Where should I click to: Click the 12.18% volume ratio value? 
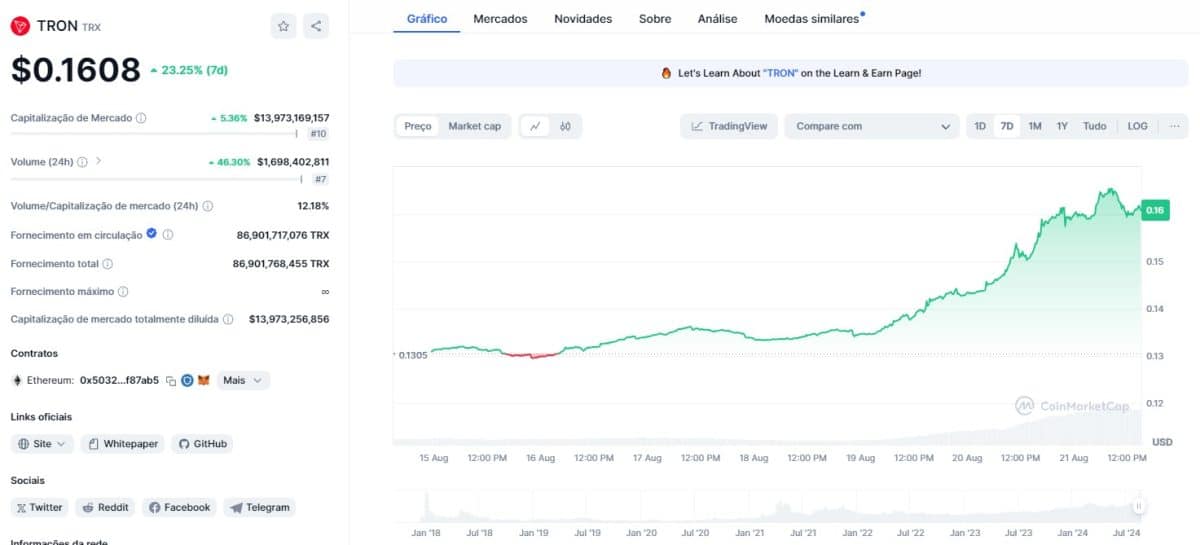click(313, 206)
